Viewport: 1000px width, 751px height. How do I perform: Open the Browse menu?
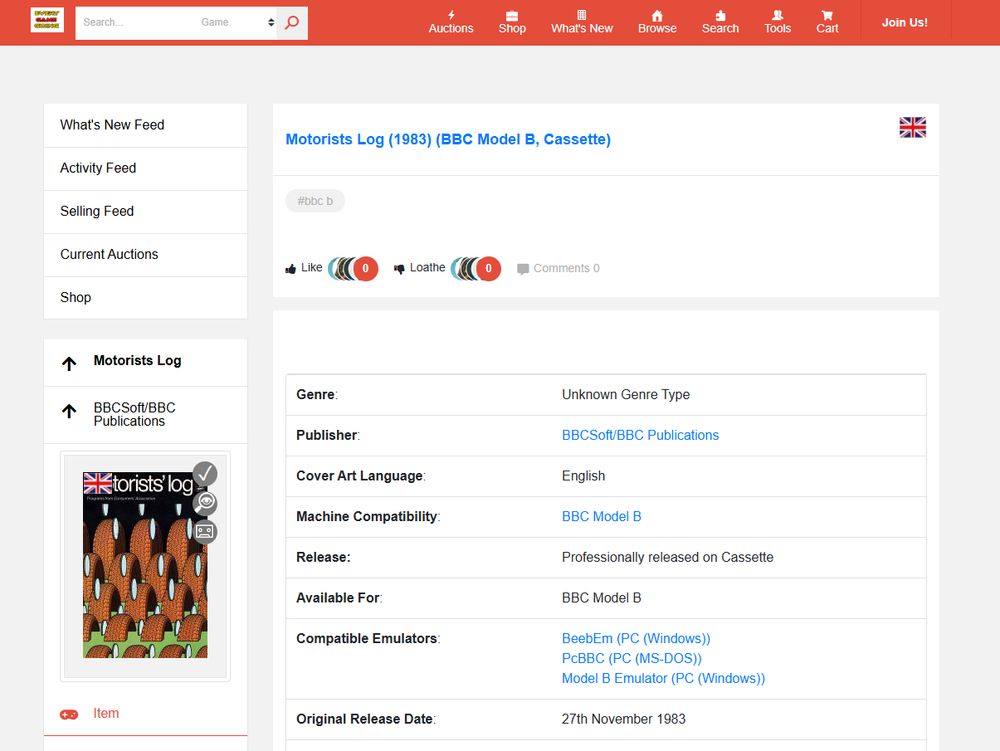pos(657,22)
